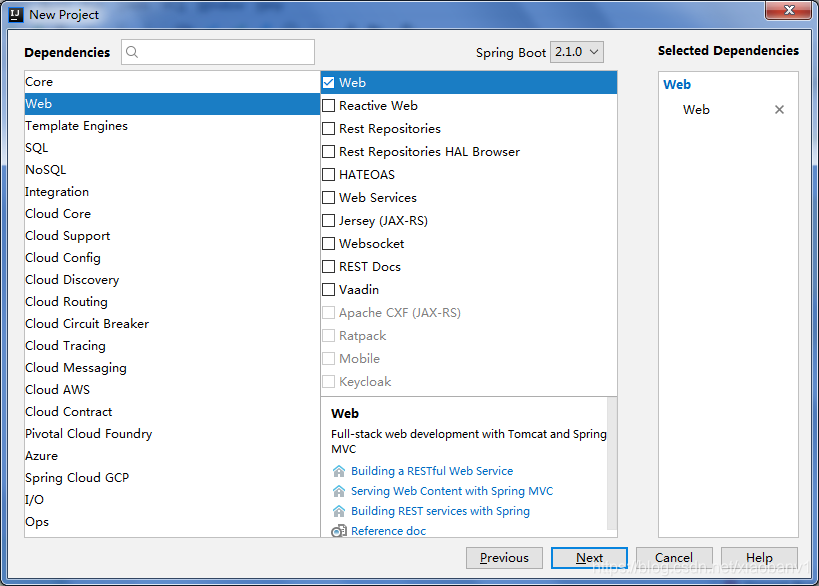The height and width of the screenshot is (586, 819).
Task: Close the New Project dialog window
Action: 789,10
